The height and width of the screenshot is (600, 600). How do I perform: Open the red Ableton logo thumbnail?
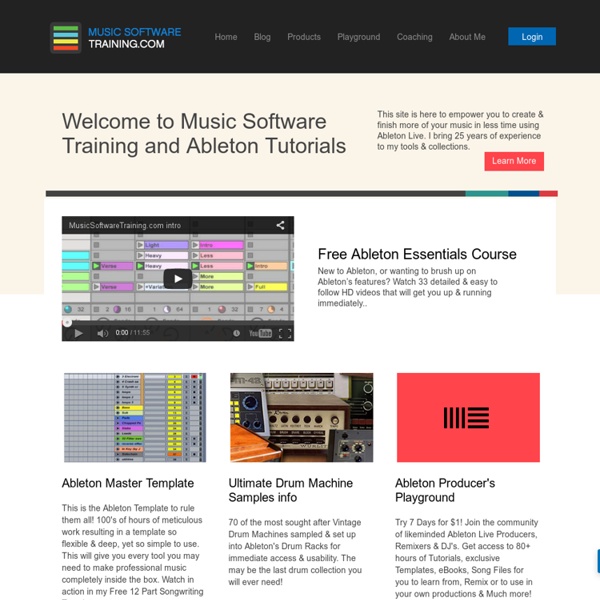coord(468,417)
